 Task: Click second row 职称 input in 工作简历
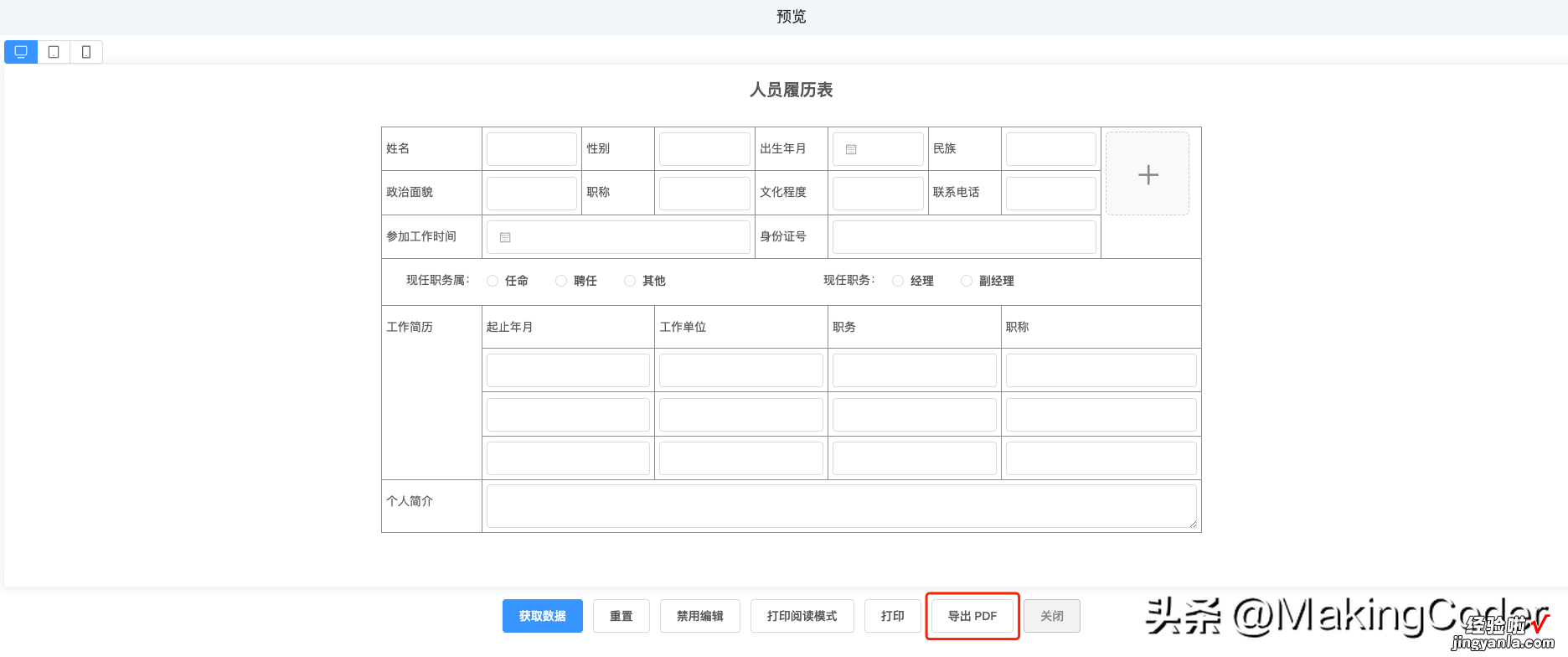point(1101,415)
